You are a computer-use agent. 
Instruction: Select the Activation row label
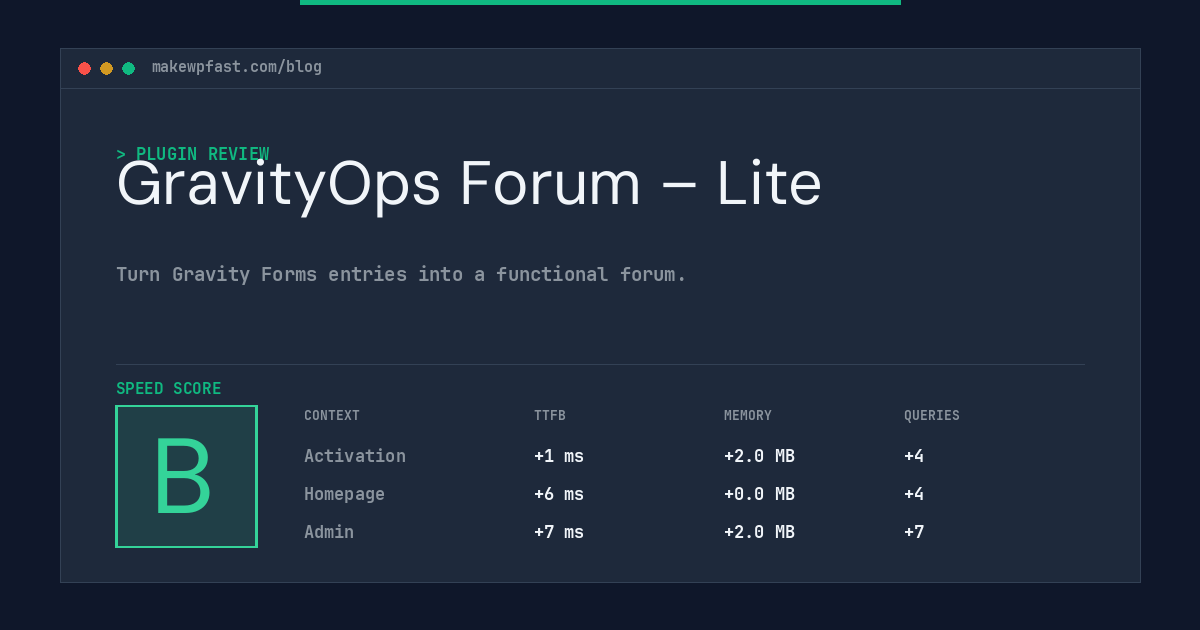(x=355, y=456)
